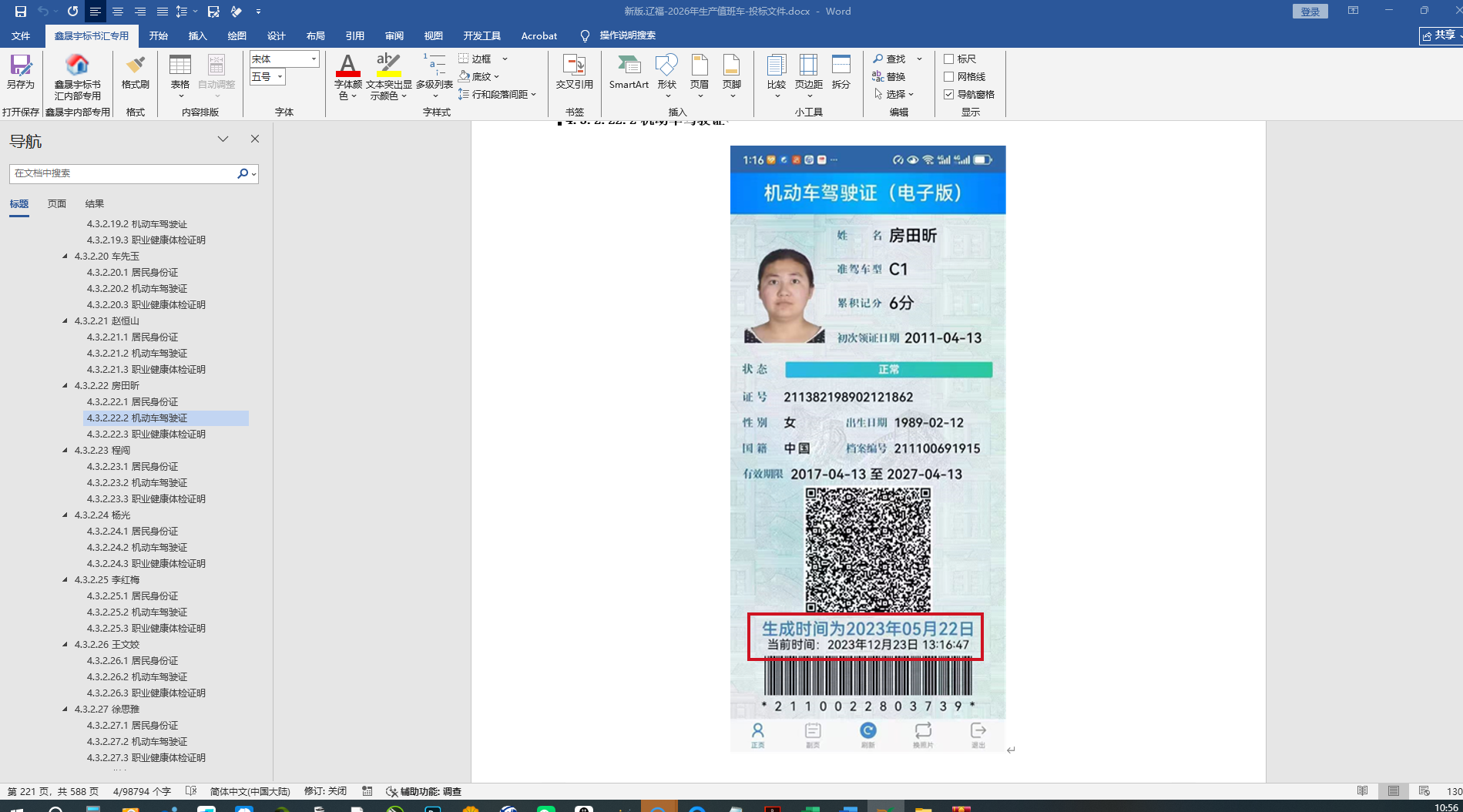Screen dimensions: 1463x812
Task: Open the 页面 tab in navigation pane
Action: pos(57,204)
